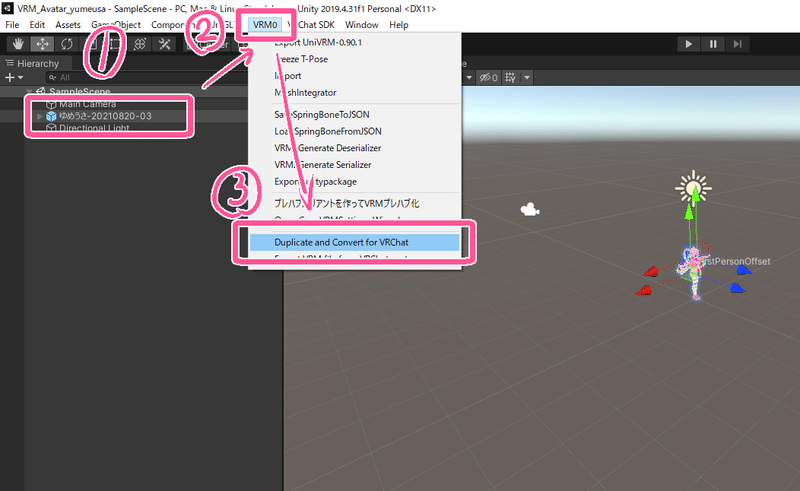Image resolution: width=800 pixels, height=491 pixels.
Task: Choose Duplicate and Convert for VRChat
Action: tap(355, 242)
